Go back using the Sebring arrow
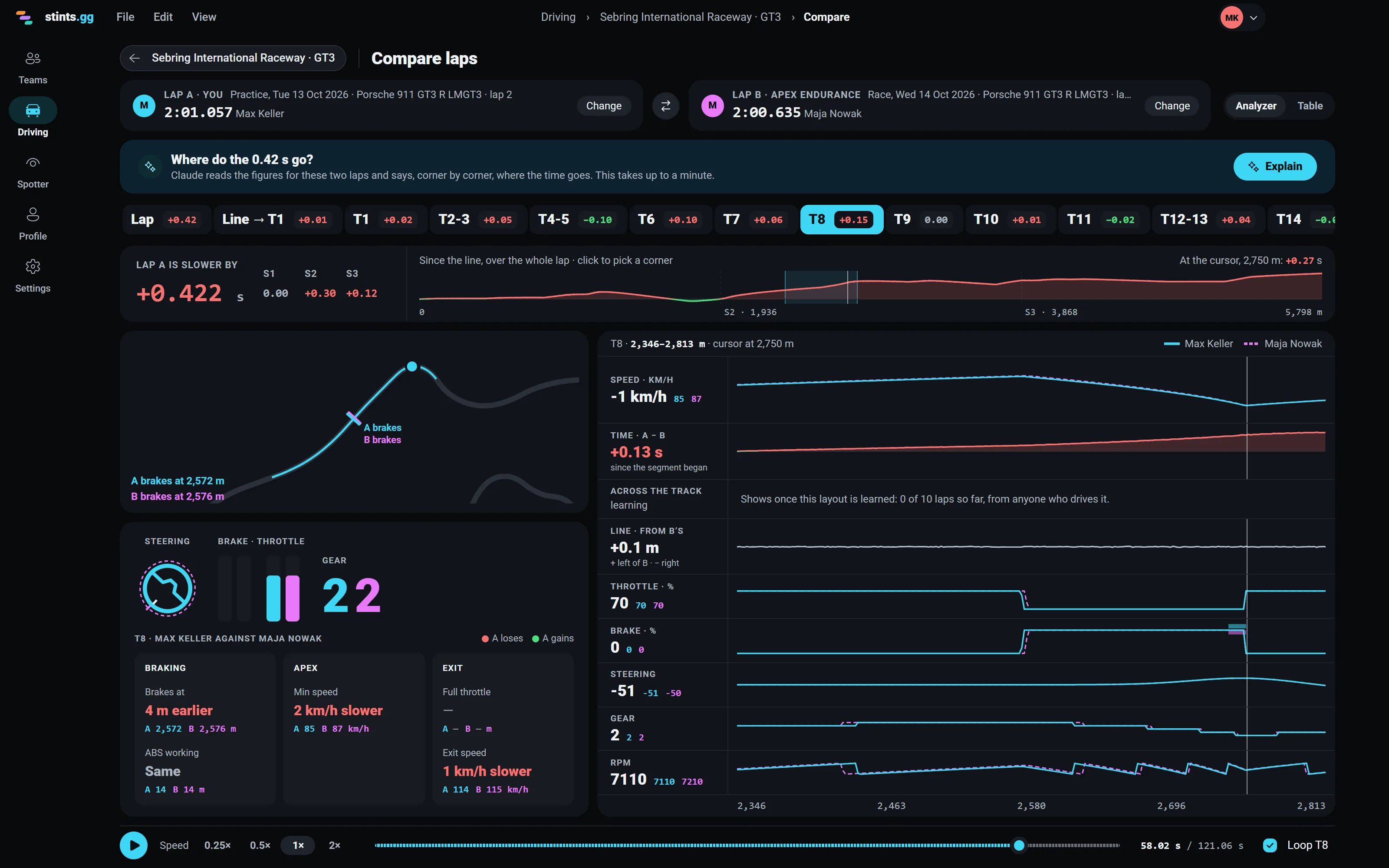1389x868 pixels. (x=134, y=58)
